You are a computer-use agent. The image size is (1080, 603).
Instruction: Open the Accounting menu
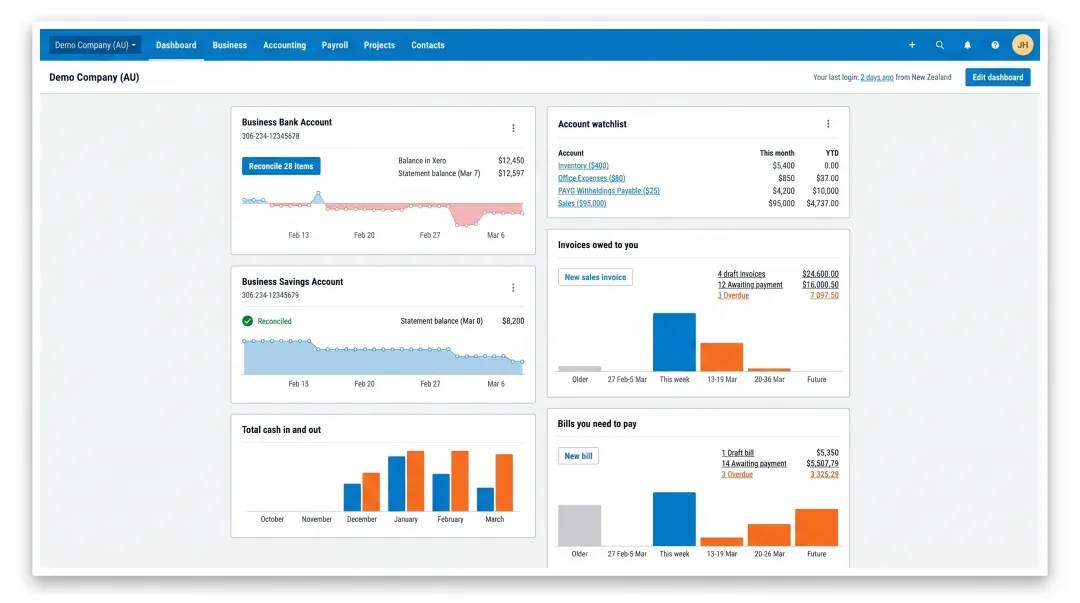tap(284, 45)
